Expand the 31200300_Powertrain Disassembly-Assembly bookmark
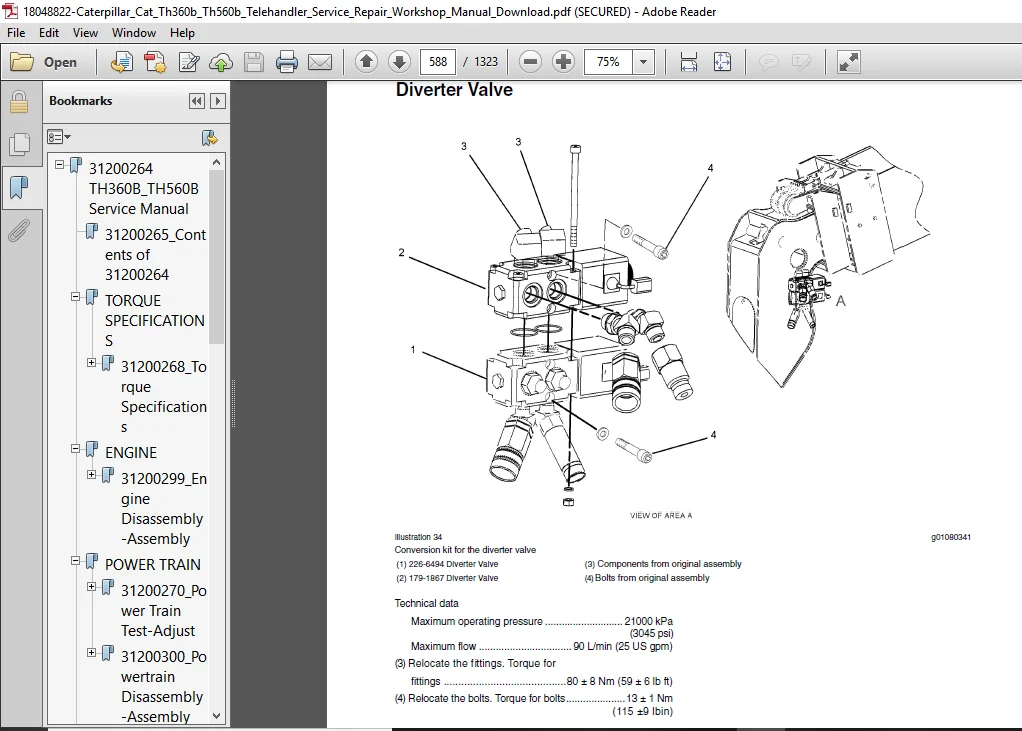The height and width of the screenshot is (731, 1022). tap(92, 652)
